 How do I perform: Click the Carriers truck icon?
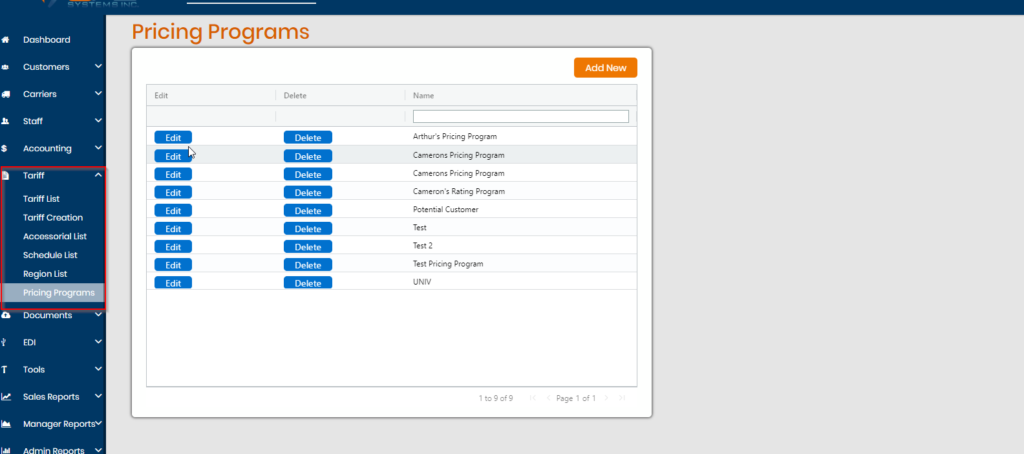5,94
